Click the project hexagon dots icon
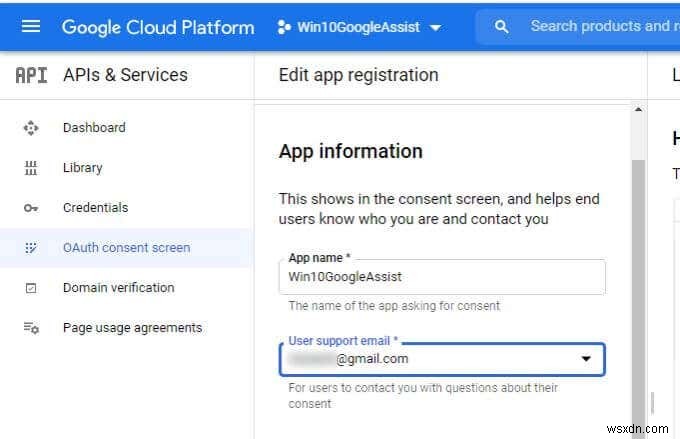Image resolution: width=680 pixels, height=439 pixels. pos(284,27)
